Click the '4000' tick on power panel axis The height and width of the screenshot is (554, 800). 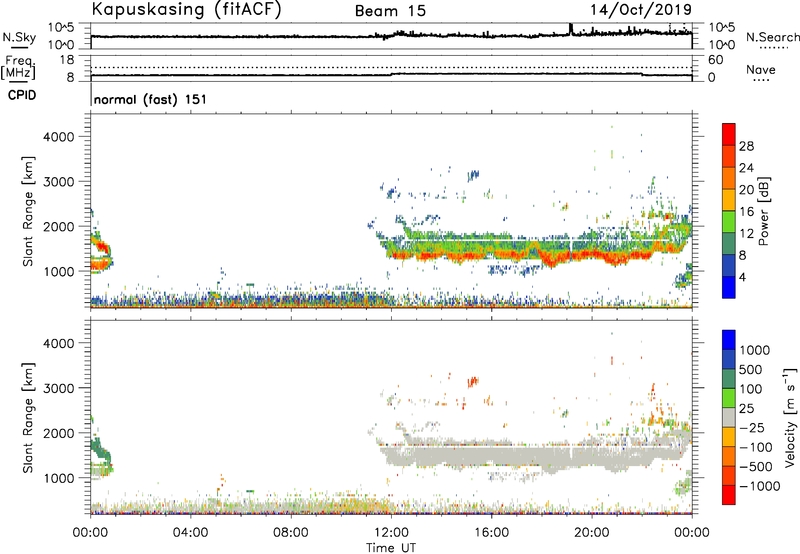[x=58, y=137]
